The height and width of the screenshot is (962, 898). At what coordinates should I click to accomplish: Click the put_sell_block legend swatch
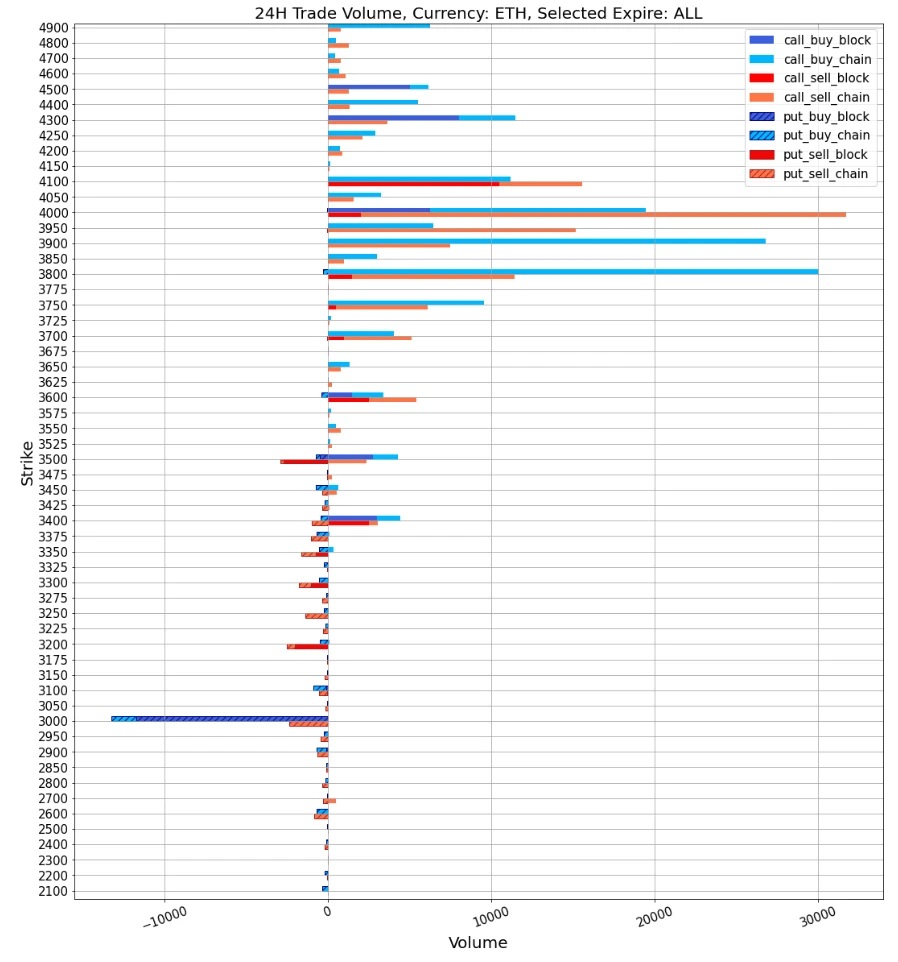(762, 154)
